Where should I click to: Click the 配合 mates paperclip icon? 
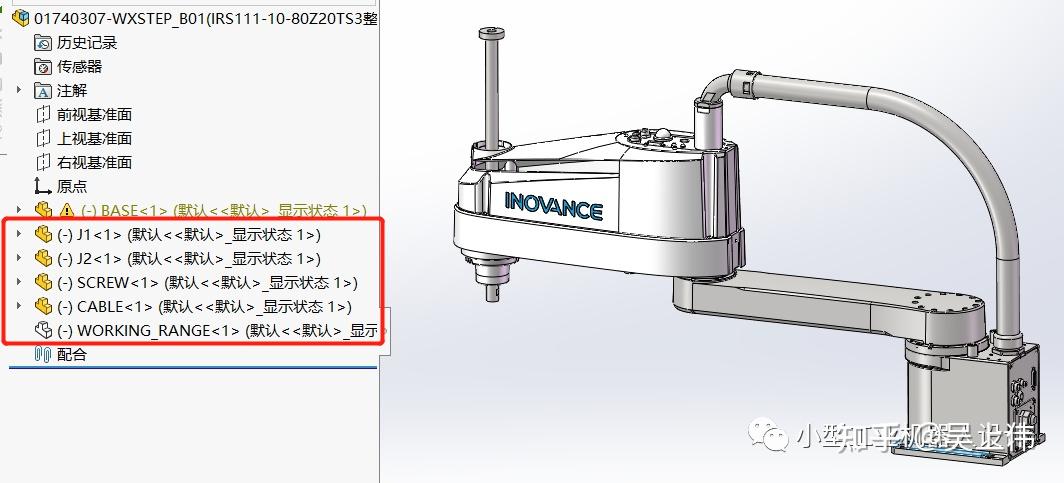tap(43, 354)
